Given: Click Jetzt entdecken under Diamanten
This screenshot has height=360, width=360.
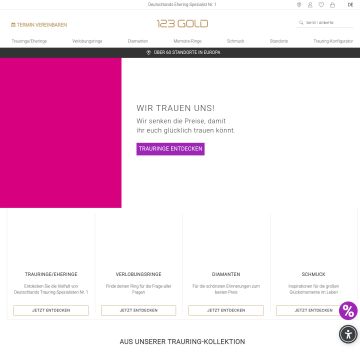Looking at the screenshot, I should 226,310.
